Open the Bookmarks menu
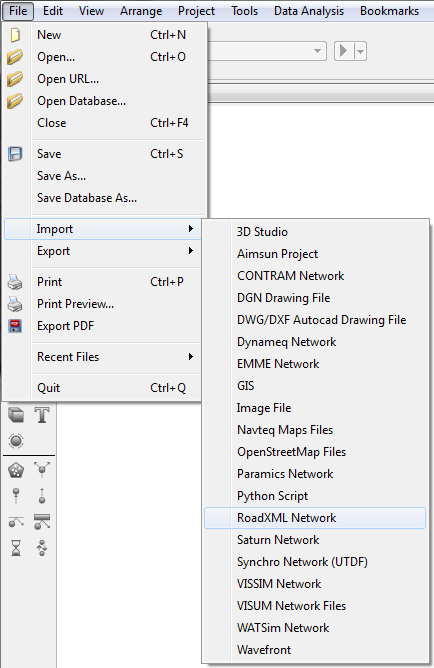Image resolution: width=434 pixels, height=668 pixels. [x=389, y=11]
